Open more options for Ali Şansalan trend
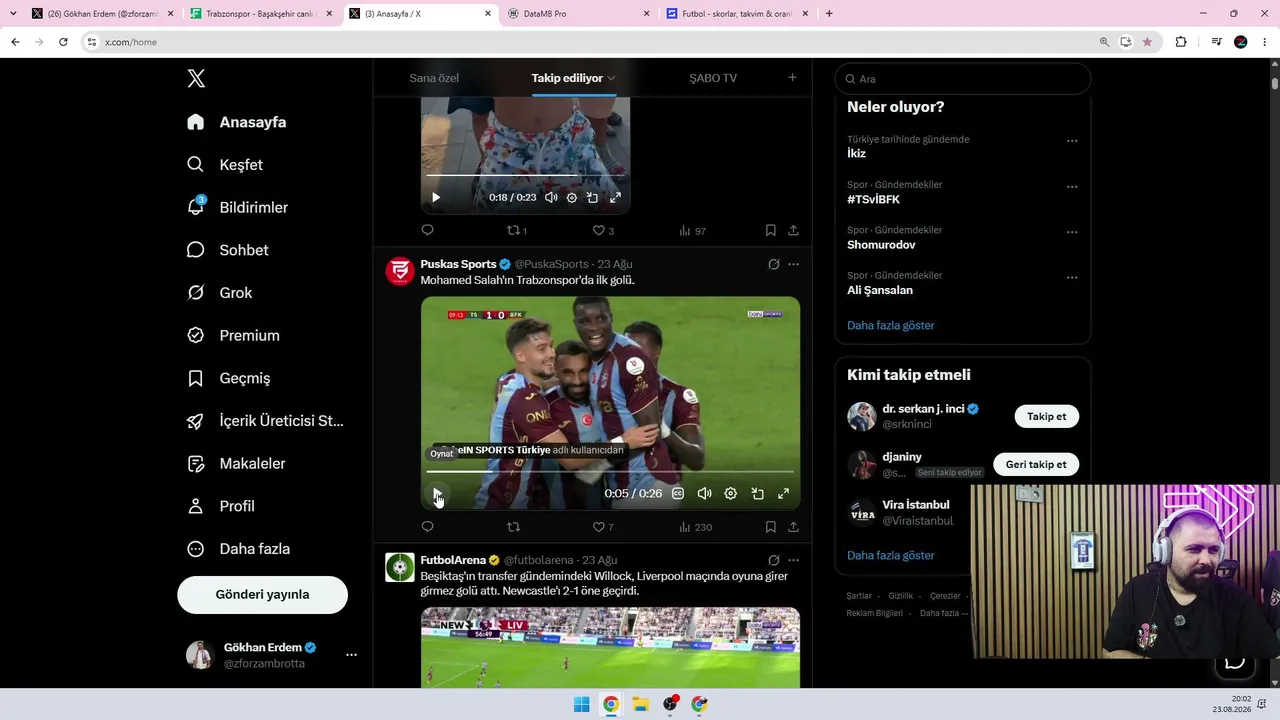 pos(1072,277)
